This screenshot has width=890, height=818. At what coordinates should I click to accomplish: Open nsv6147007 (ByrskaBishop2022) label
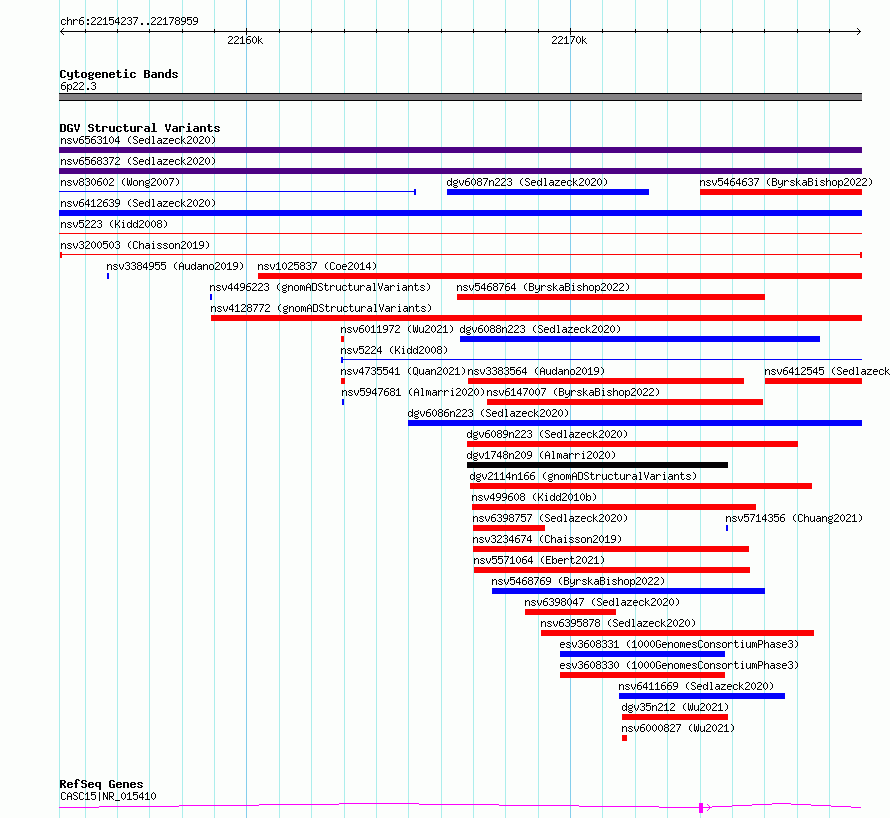pyautogui.click(x=573, y=392)
